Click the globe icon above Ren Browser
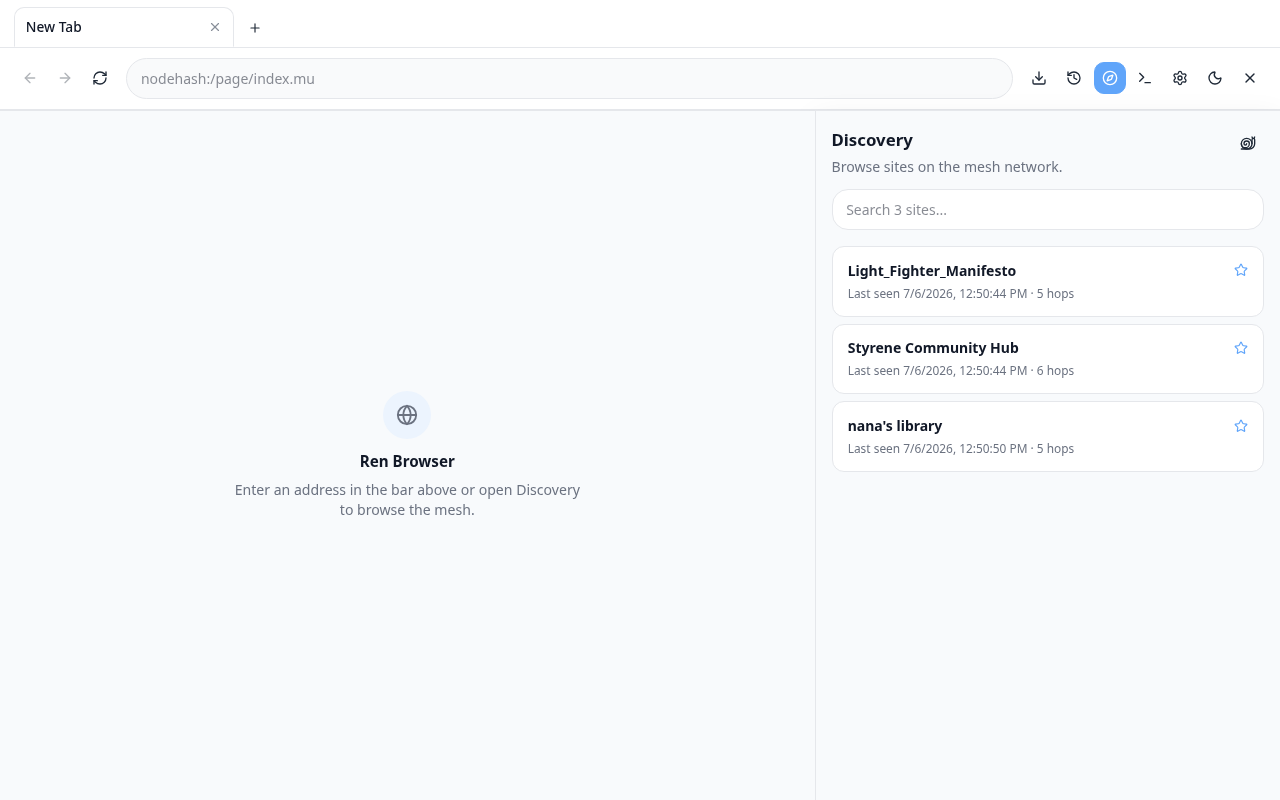 (407, 415)
